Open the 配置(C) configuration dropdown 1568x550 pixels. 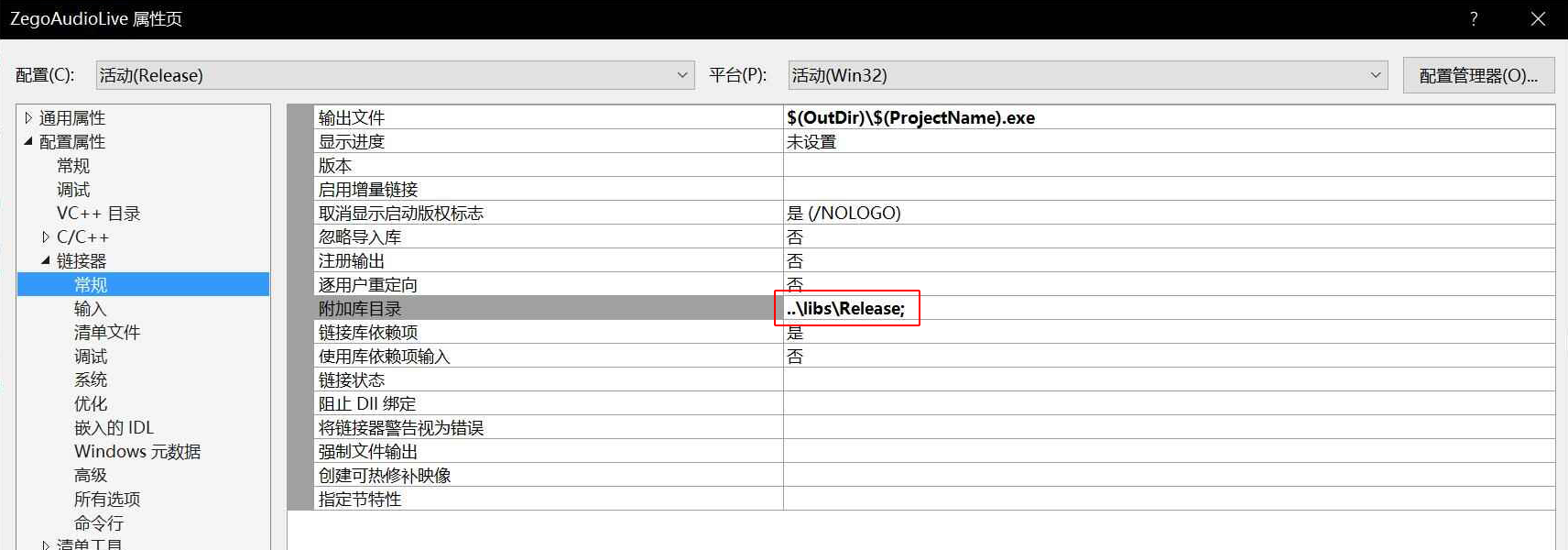coord(395,75)
